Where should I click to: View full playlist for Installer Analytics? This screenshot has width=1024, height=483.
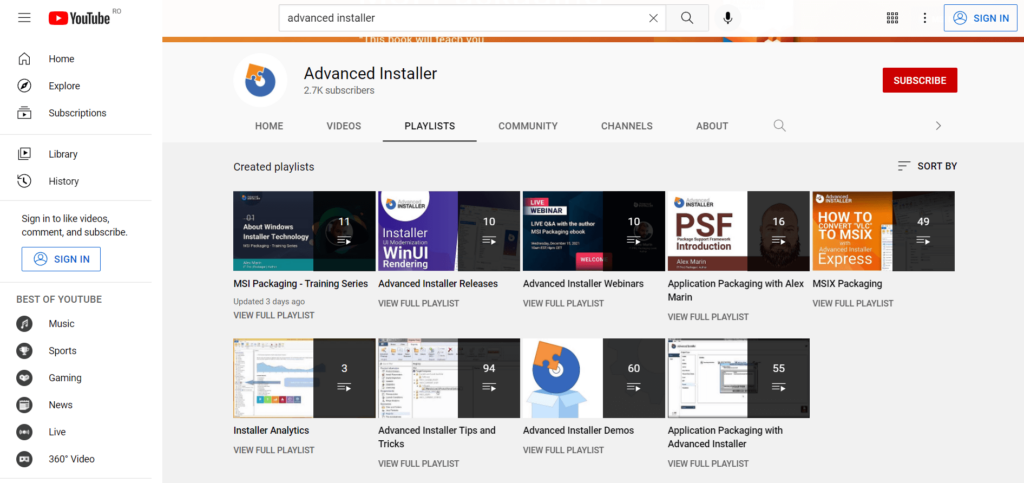click(x=274, y=450)
